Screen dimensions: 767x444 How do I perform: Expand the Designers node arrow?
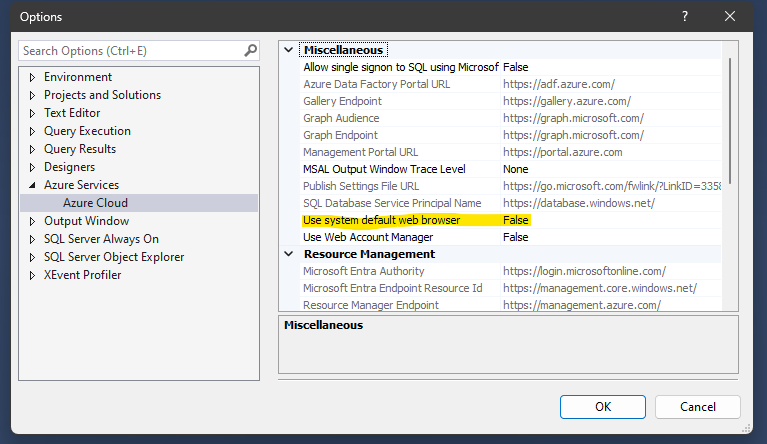click(x=32, y=167)
